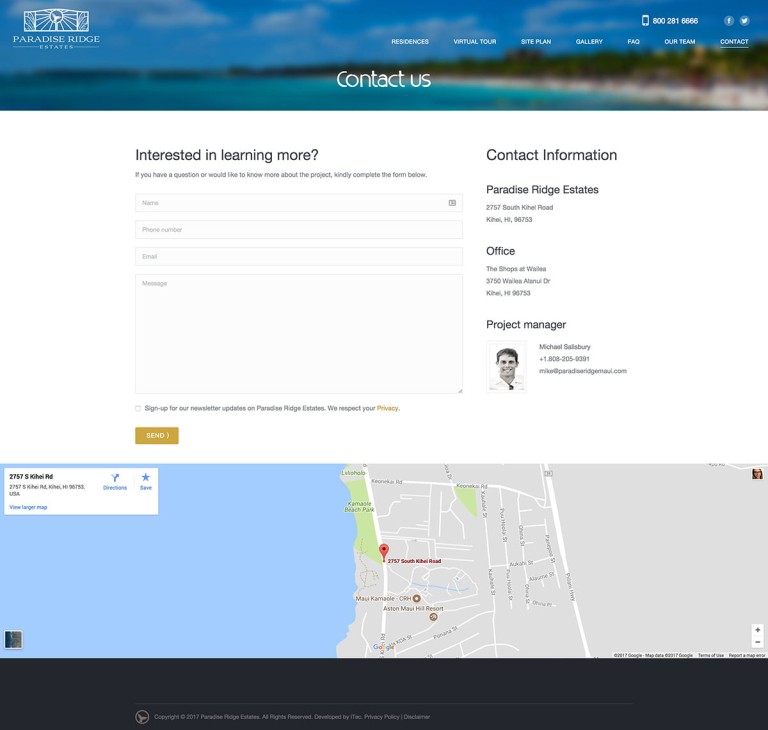Click the email mike@paradiseridgemaui.com
The image size is (768, 730).
pyautogui.click(x=583, y=371)
